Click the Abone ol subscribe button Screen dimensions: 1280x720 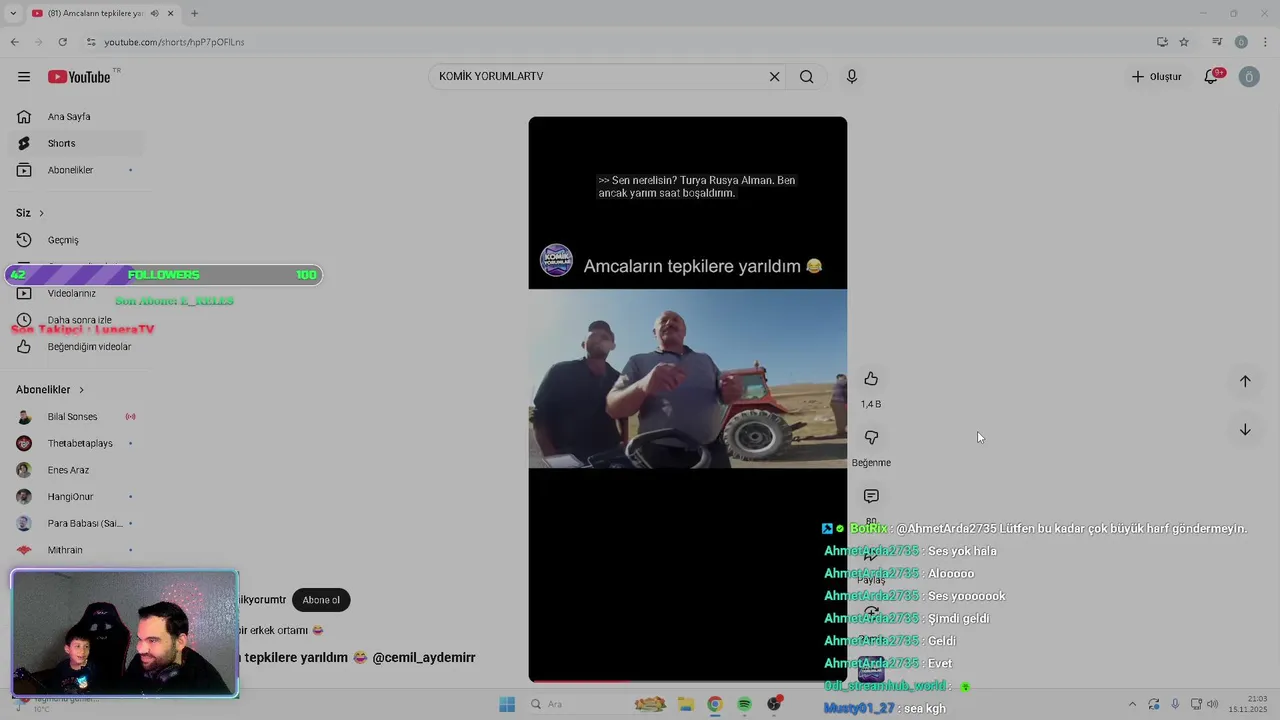click(321, 600)
